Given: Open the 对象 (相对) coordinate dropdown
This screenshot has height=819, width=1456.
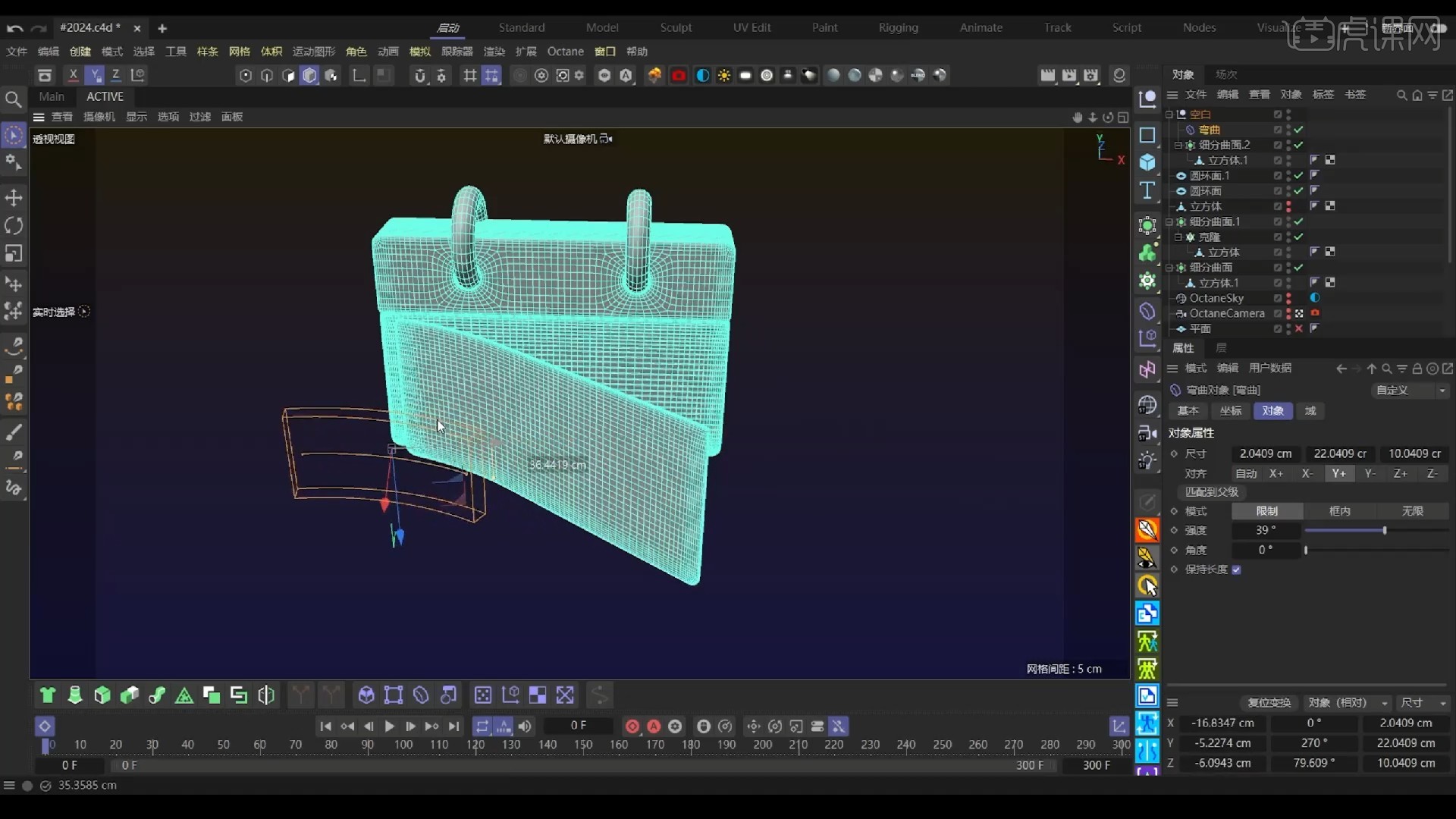Looking at the screenshot, I should [1348, 703].
